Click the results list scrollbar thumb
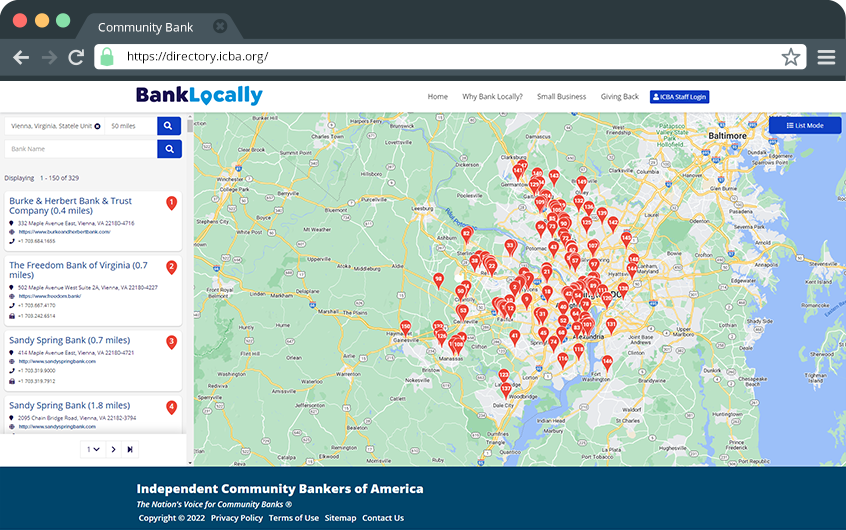Screen dimensions: 846x530 pyautogui.click(x=190, y=126)
